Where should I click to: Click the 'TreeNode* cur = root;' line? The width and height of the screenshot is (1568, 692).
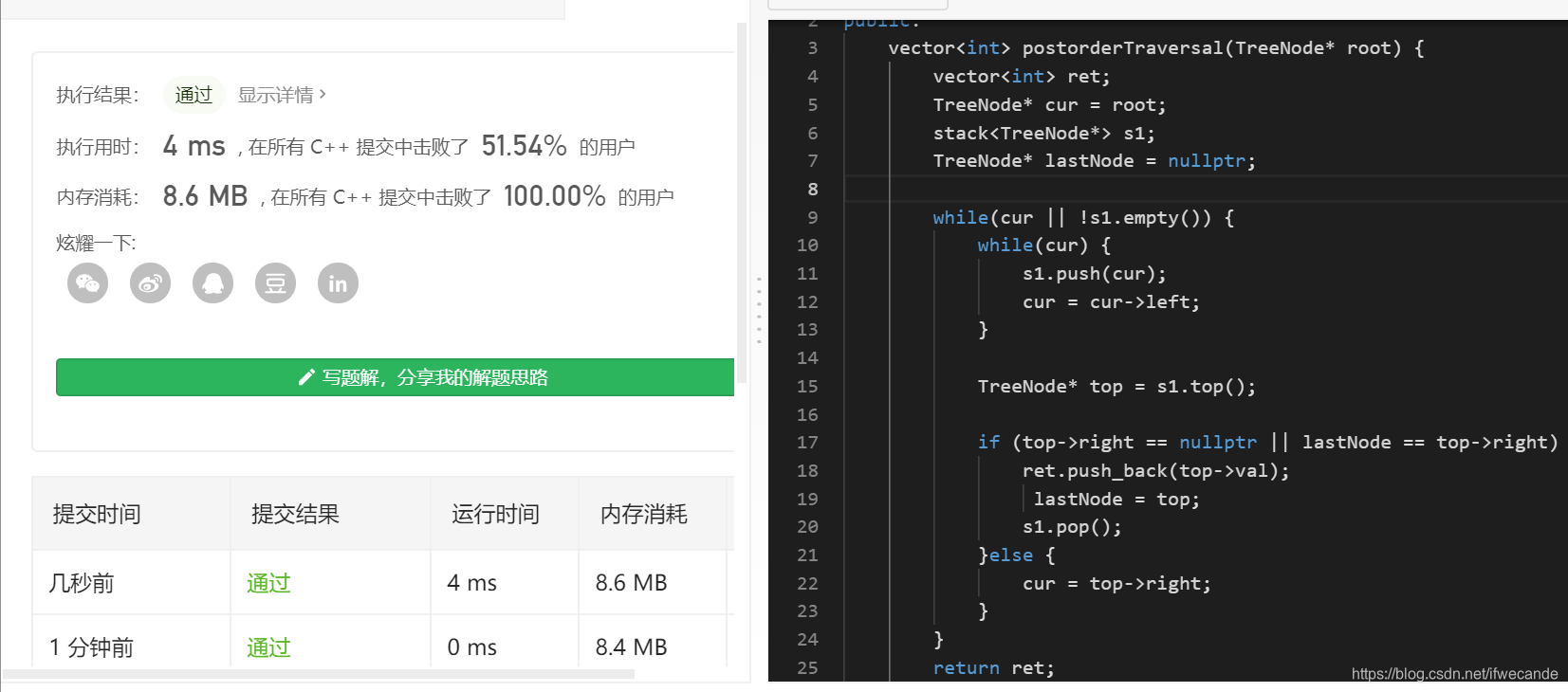click(1049, 105)
